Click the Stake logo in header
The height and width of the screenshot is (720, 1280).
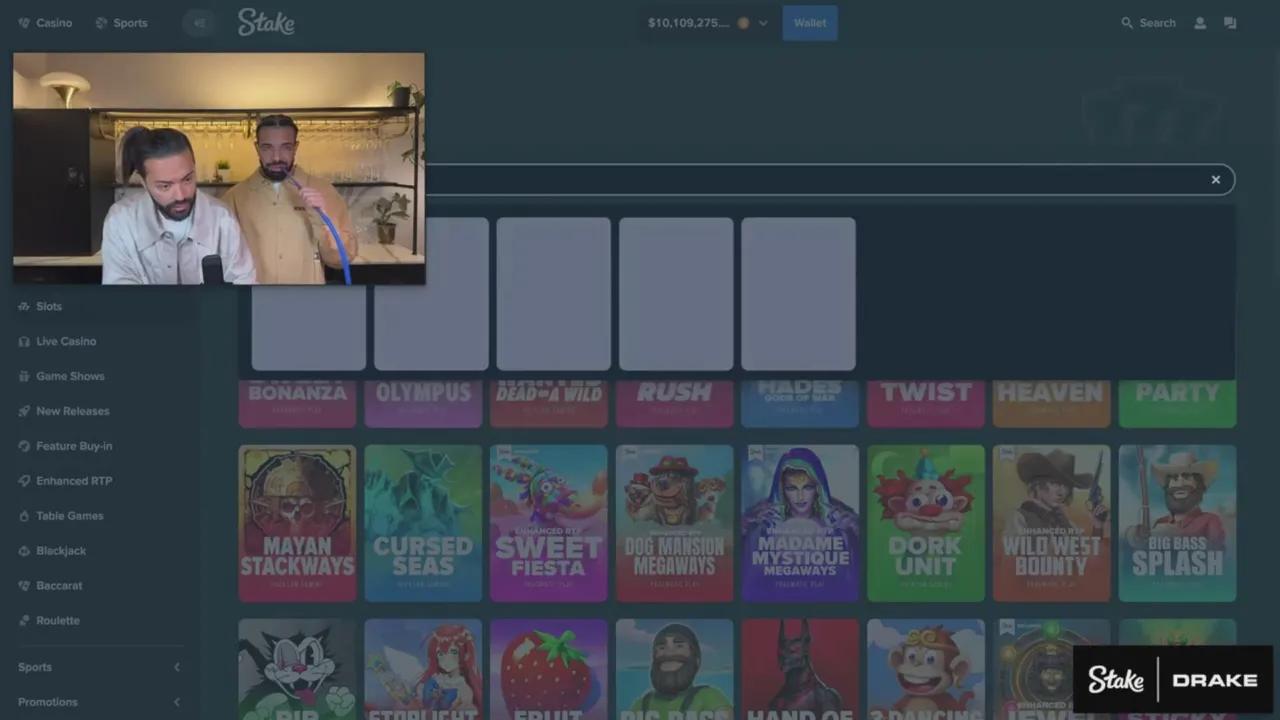(266, 22)
